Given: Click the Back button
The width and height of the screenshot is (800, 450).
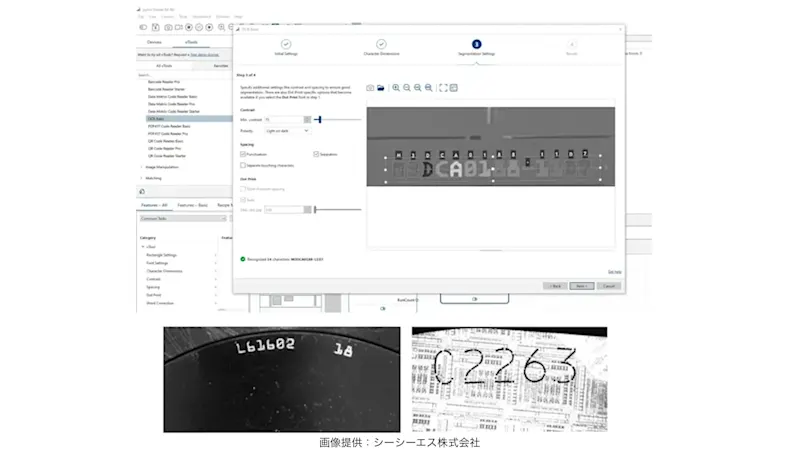Looking at the screenshot, I should (x=555, y=286).
